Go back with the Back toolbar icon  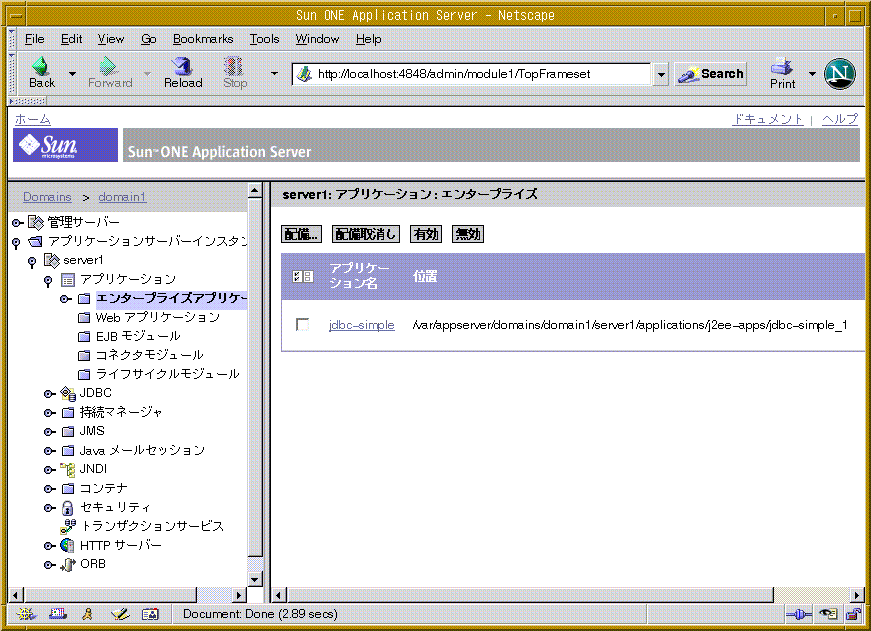click(x=41, y=67)
